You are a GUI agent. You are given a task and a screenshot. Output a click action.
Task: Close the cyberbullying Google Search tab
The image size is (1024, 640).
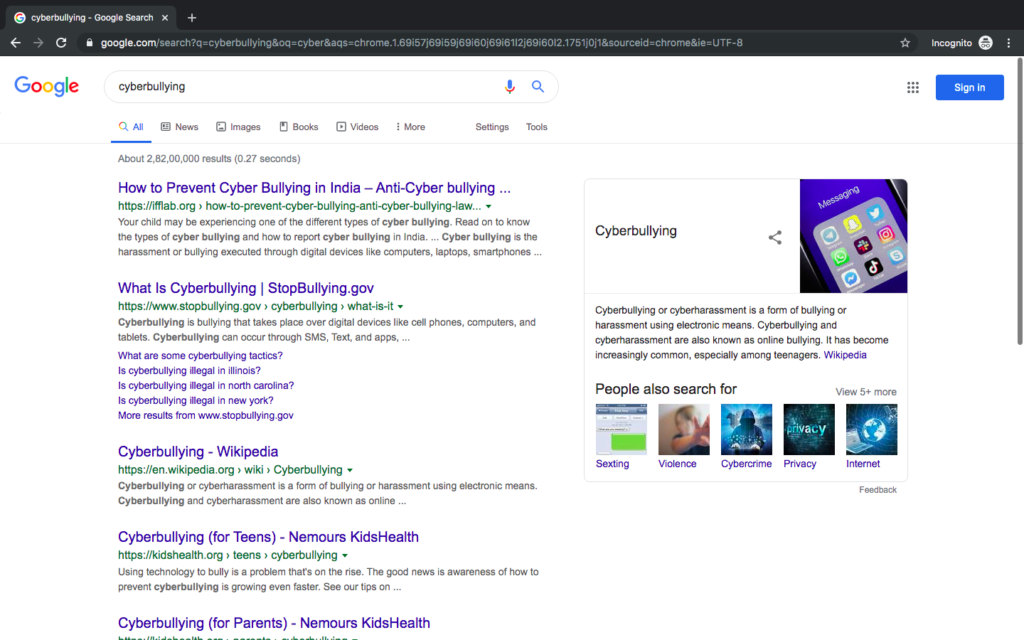[x=165, y=18]
